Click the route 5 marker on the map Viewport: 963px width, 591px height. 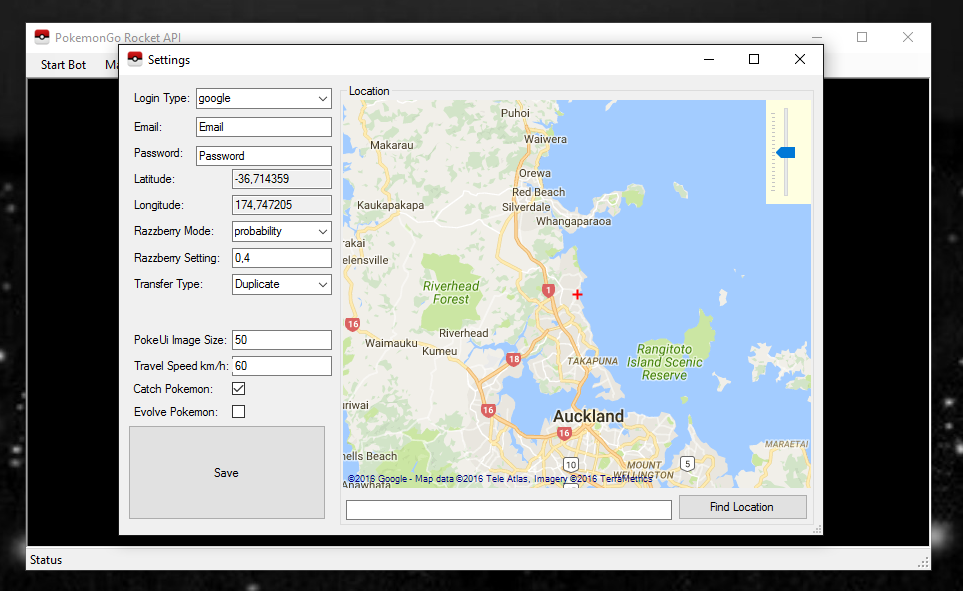point(687,463)
